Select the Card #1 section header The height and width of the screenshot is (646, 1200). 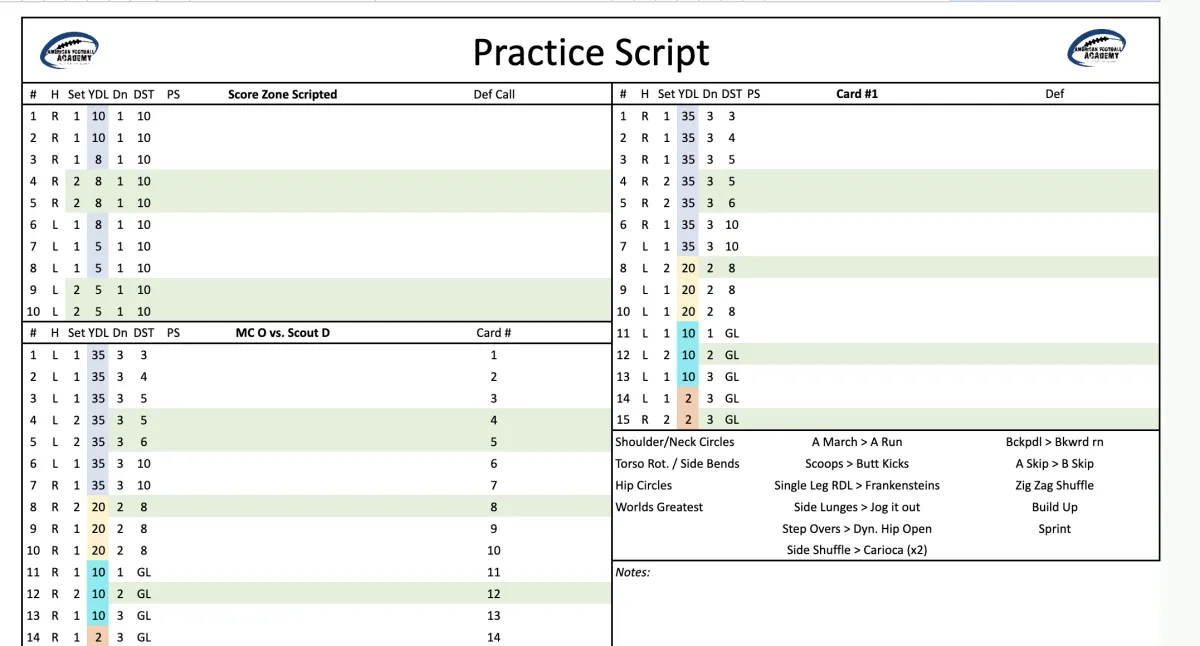pos(856,94)
